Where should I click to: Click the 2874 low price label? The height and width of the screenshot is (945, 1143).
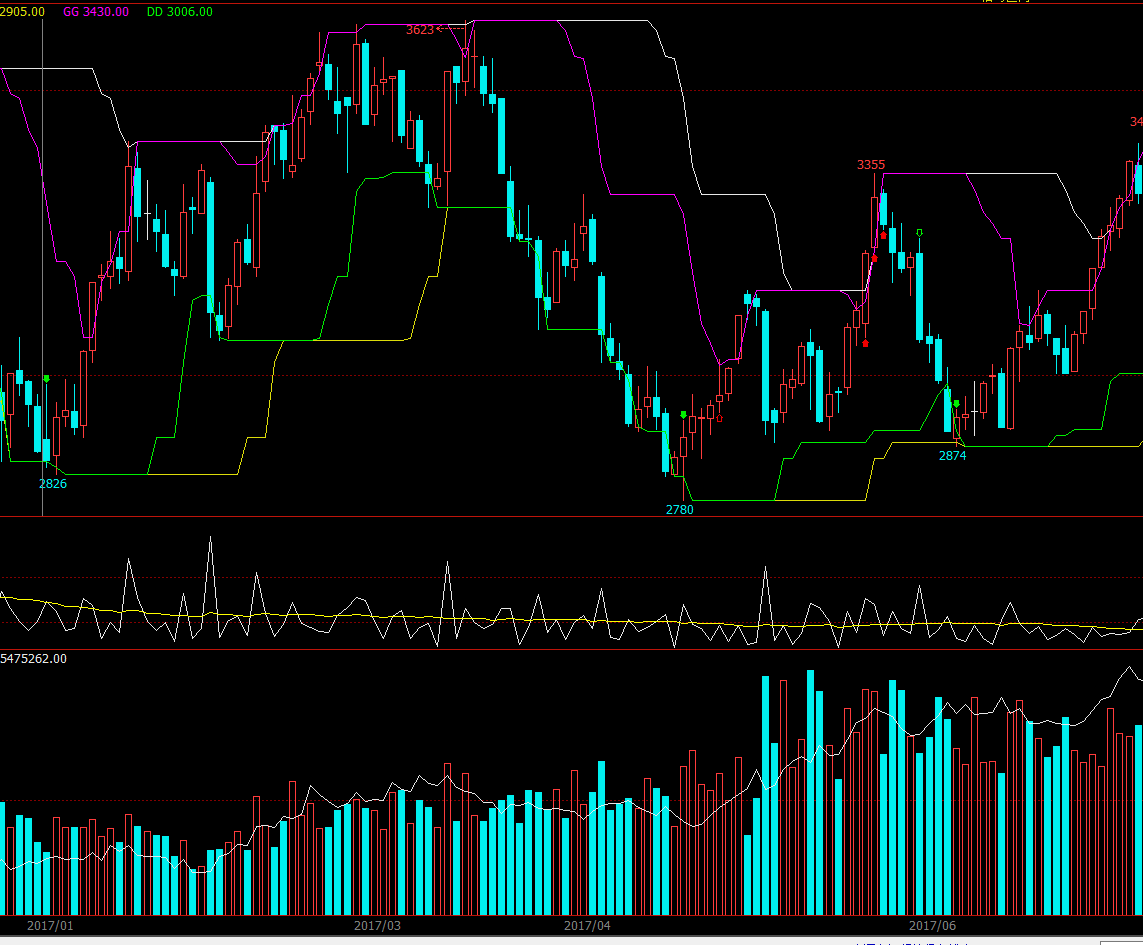(x=952, y=456)
